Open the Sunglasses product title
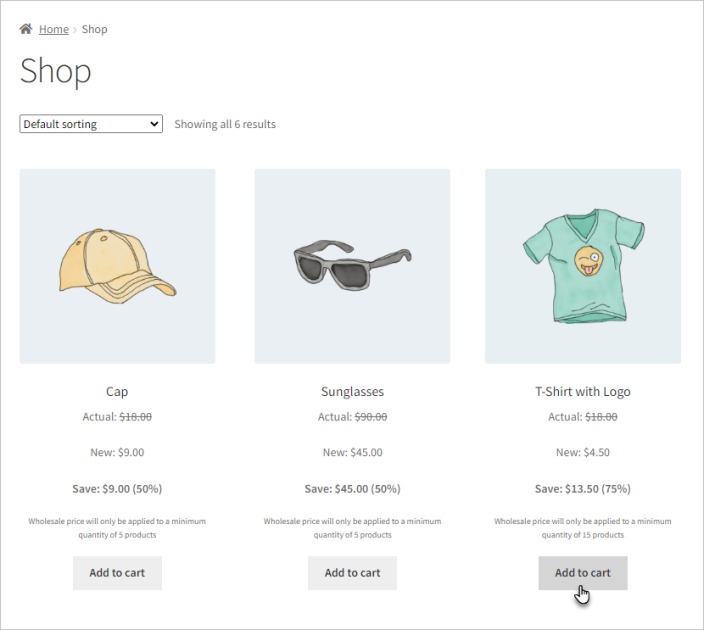Viewport: 704px width, 630px height. (352, 392)
